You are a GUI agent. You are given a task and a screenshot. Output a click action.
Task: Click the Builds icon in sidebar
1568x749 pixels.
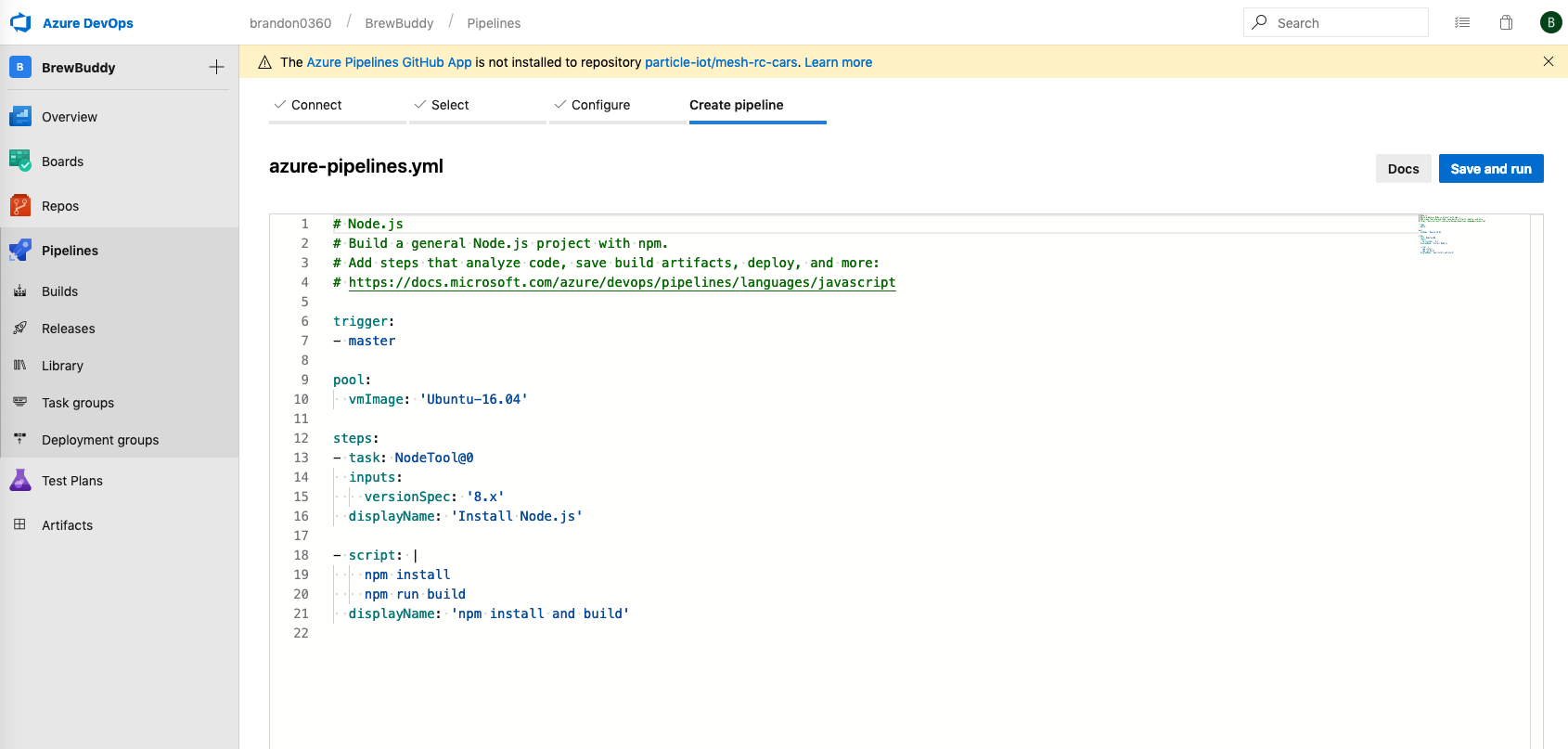[x=20, y=291]
